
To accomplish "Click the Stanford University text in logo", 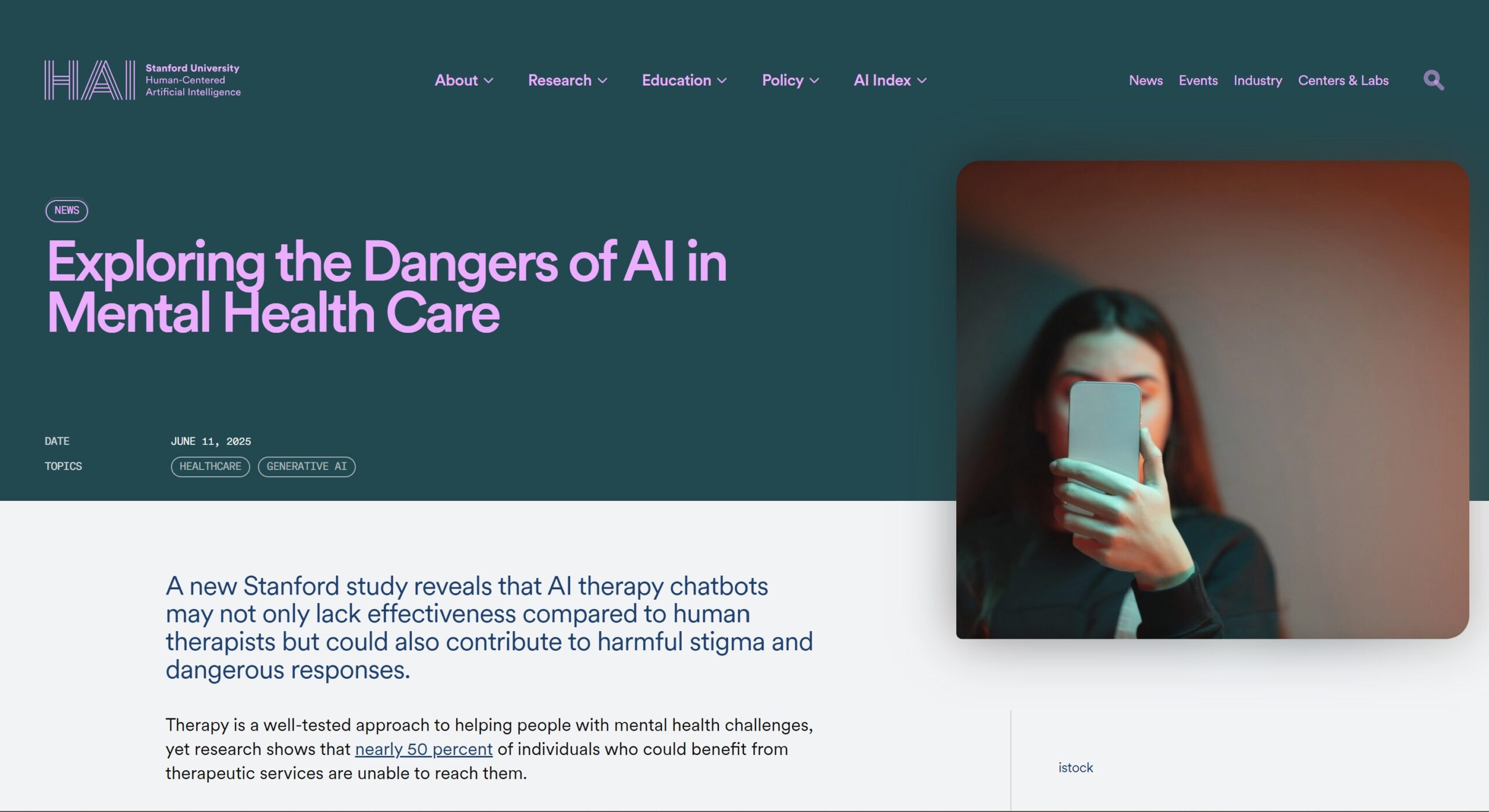I will tap(192, 68).
